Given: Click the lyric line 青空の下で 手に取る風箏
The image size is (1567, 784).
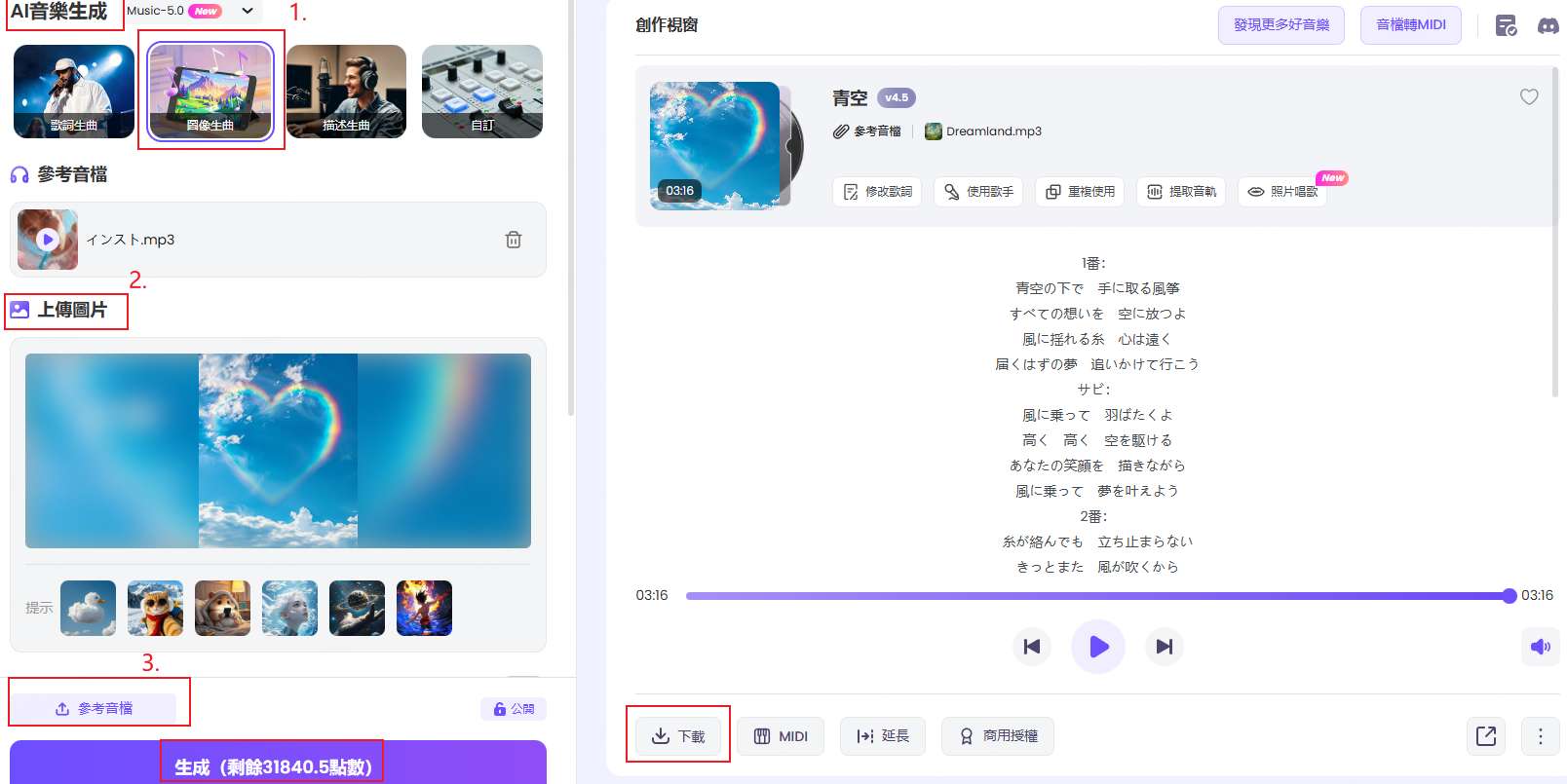Looking at the screenshot, I should [x=1097, y=288].
